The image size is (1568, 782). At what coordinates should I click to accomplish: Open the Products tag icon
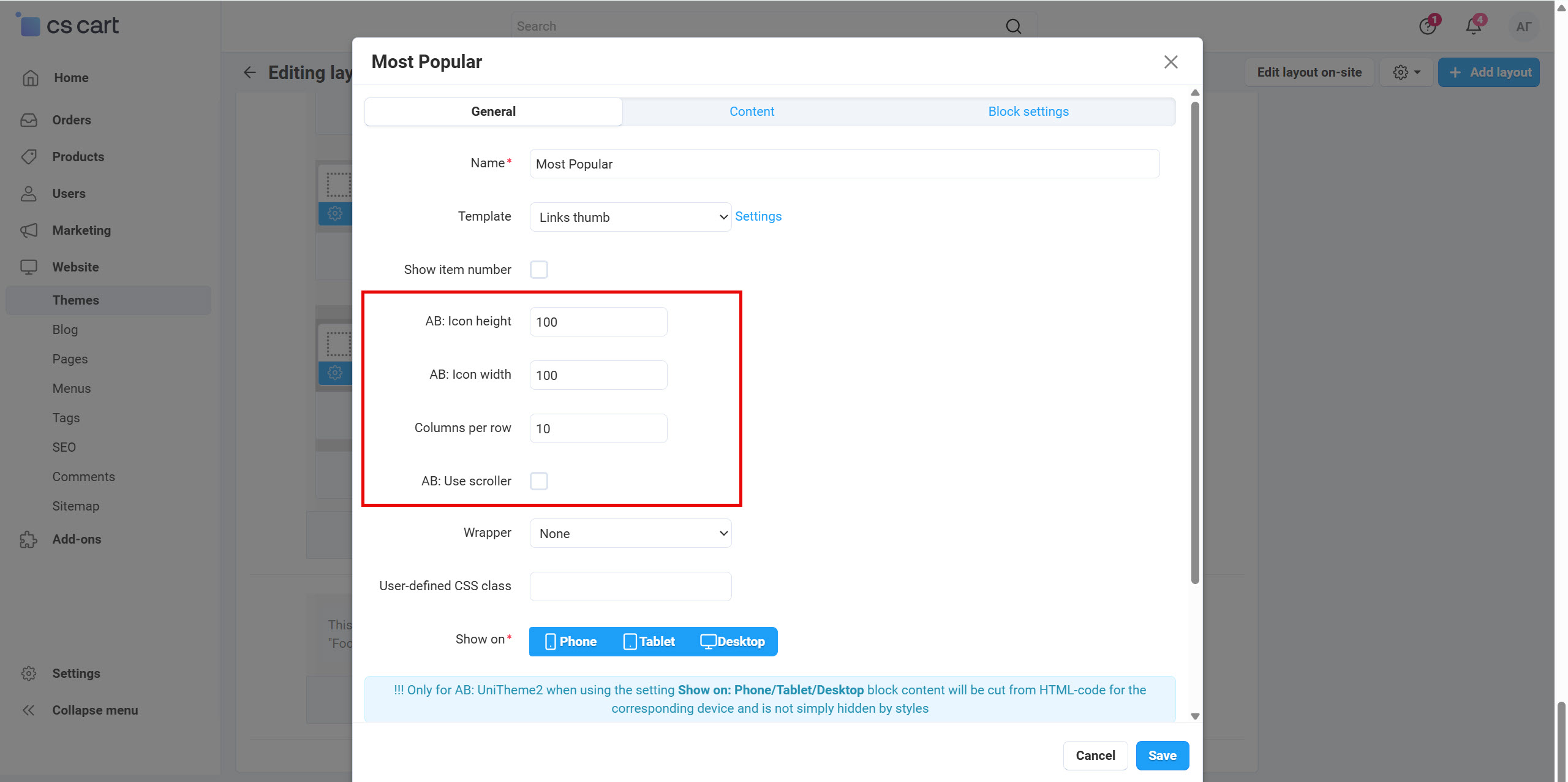click(29, 157)
